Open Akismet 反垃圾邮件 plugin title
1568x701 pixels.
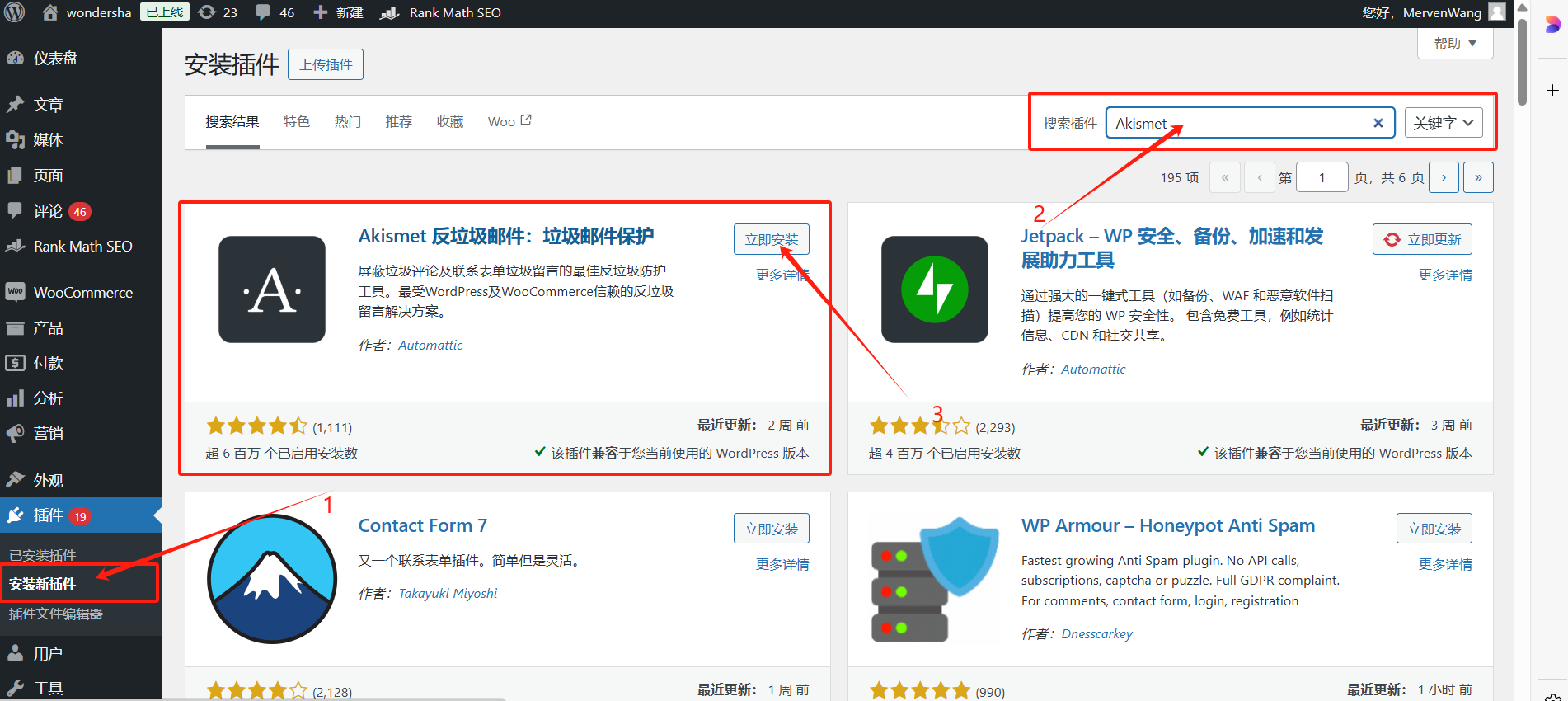click(x=506, y=236)
